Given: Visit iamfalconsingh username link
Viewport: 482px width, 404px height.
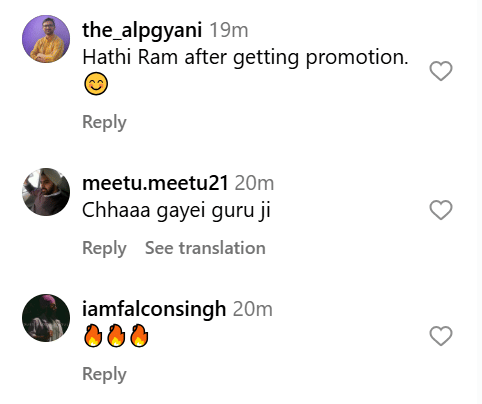Looking at the screenshot, I should [154, 309].
